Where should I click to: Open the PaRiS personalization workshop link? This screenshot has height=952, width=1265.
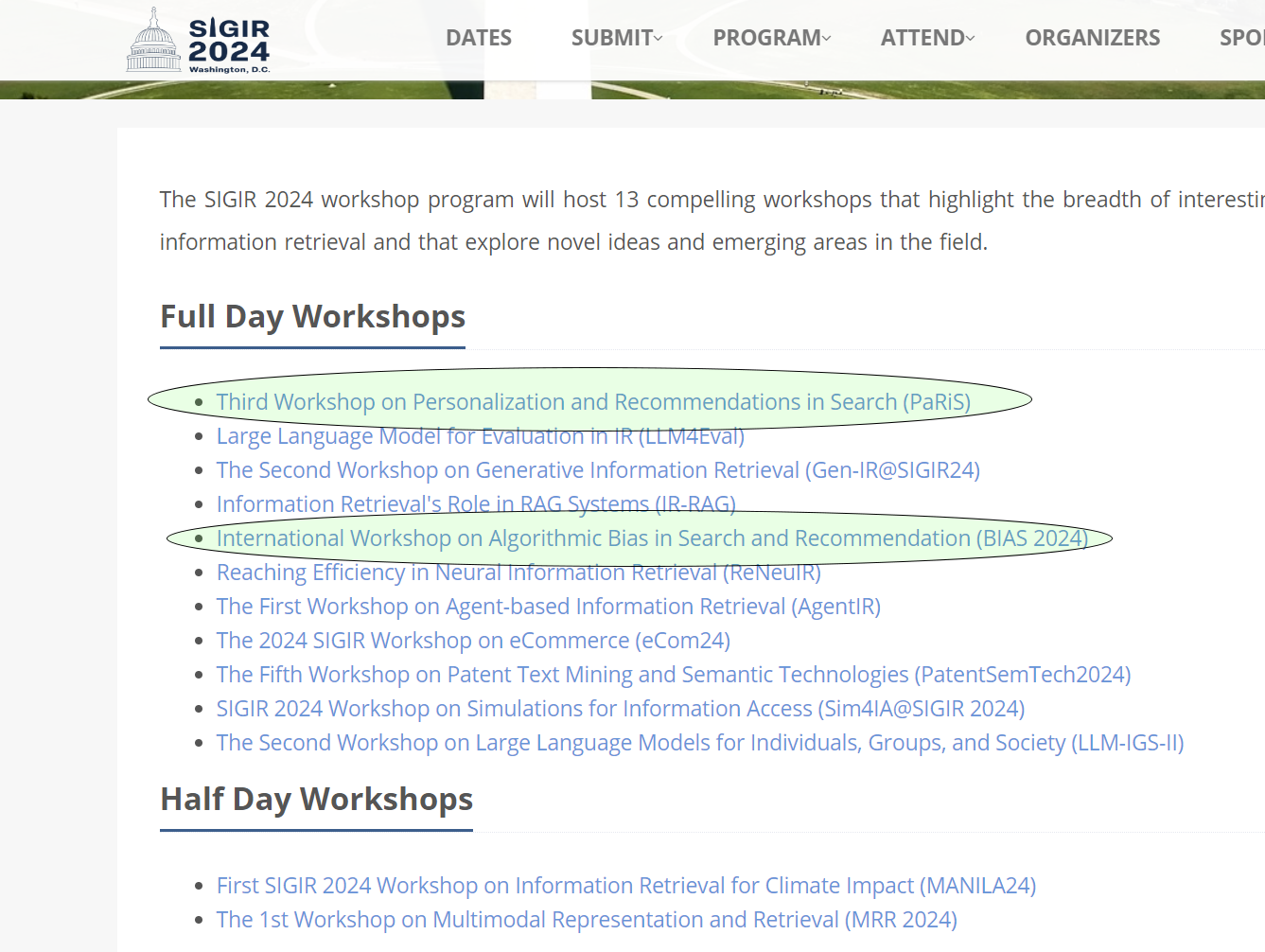click(593, 402)
